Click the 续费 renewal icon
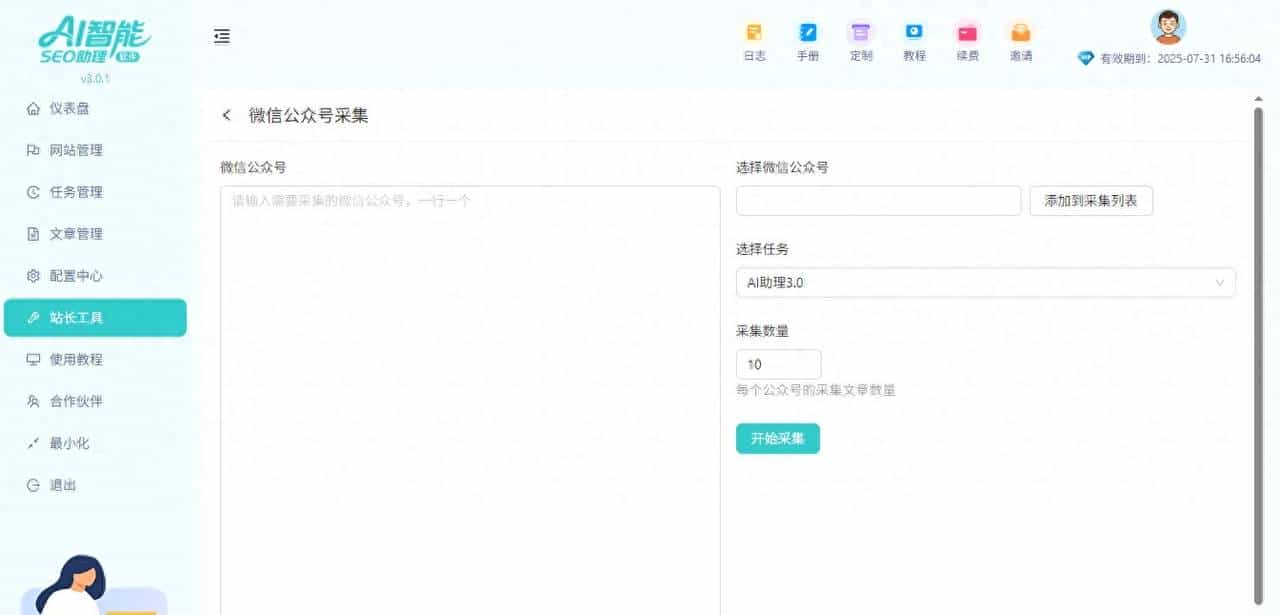This screenshot has height=615, width=1280. (967, 33)
